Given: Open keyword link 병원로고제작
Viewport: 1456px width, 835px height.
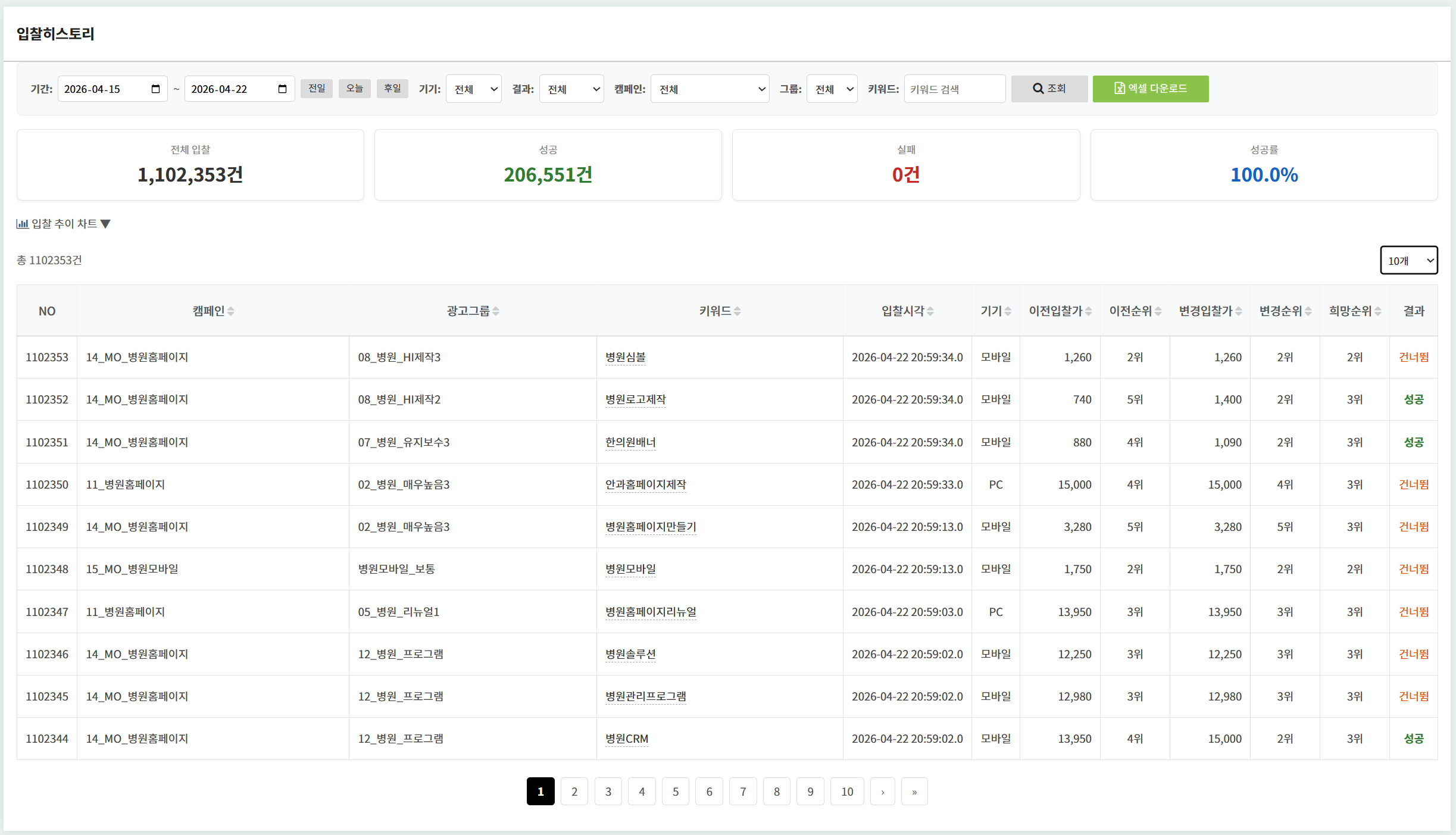Looking at the screenshot, I should coord(635,399).
